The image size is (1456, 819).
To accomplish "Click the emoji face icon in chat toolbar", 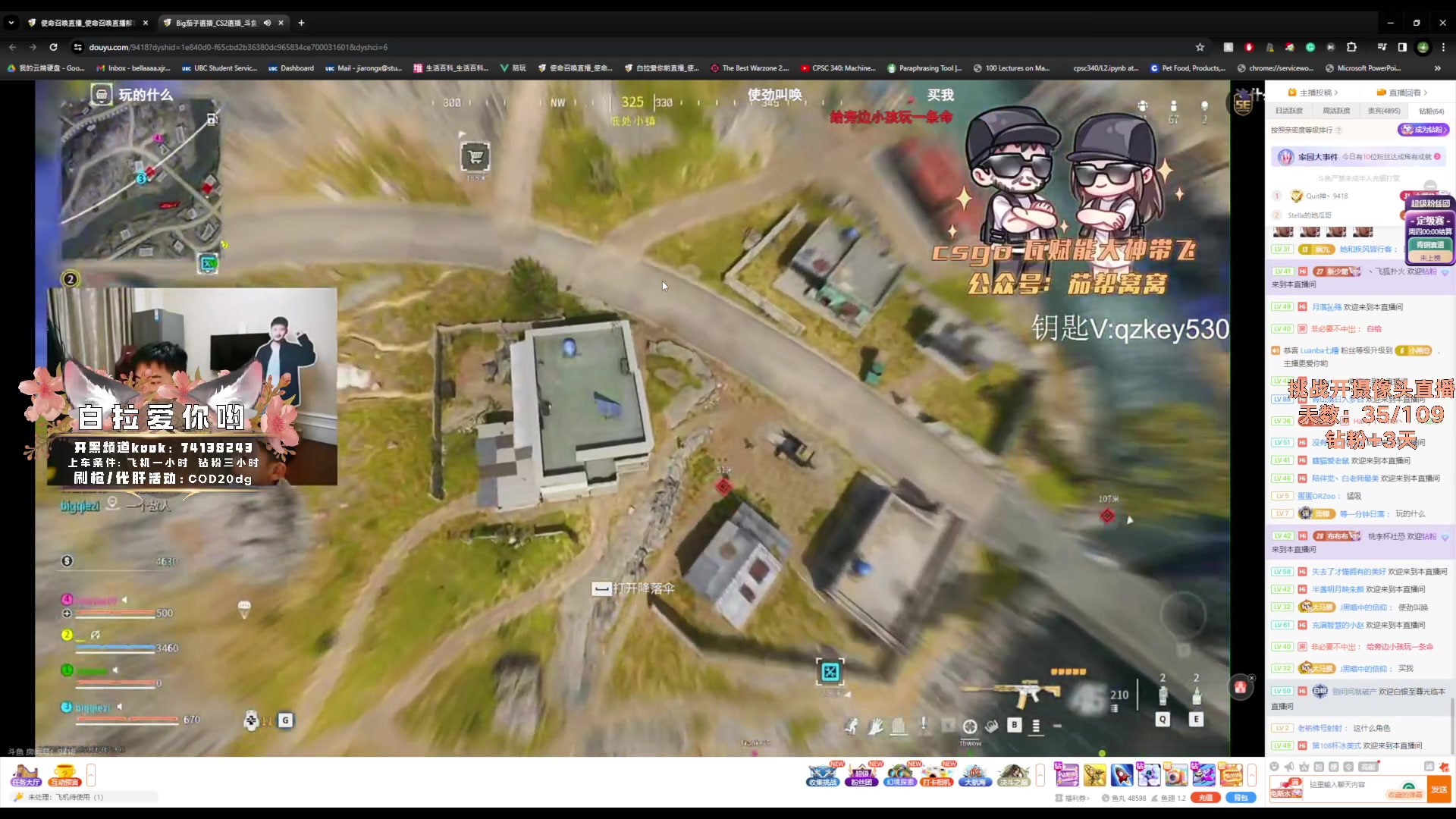I will [x=1274, y=767].
